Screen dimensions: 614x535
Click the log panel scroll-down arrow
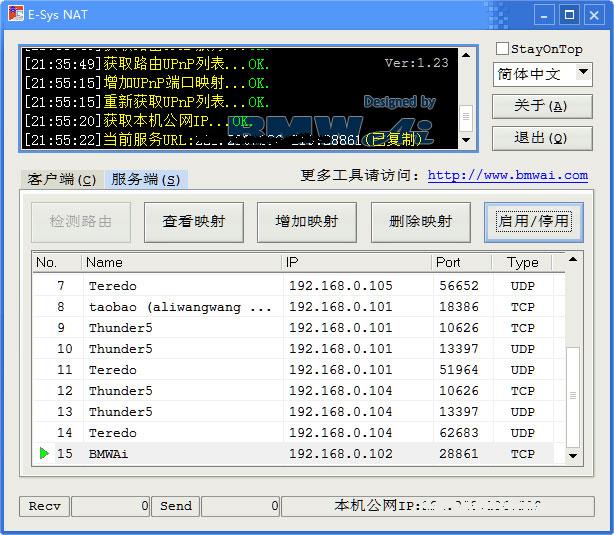466,140
